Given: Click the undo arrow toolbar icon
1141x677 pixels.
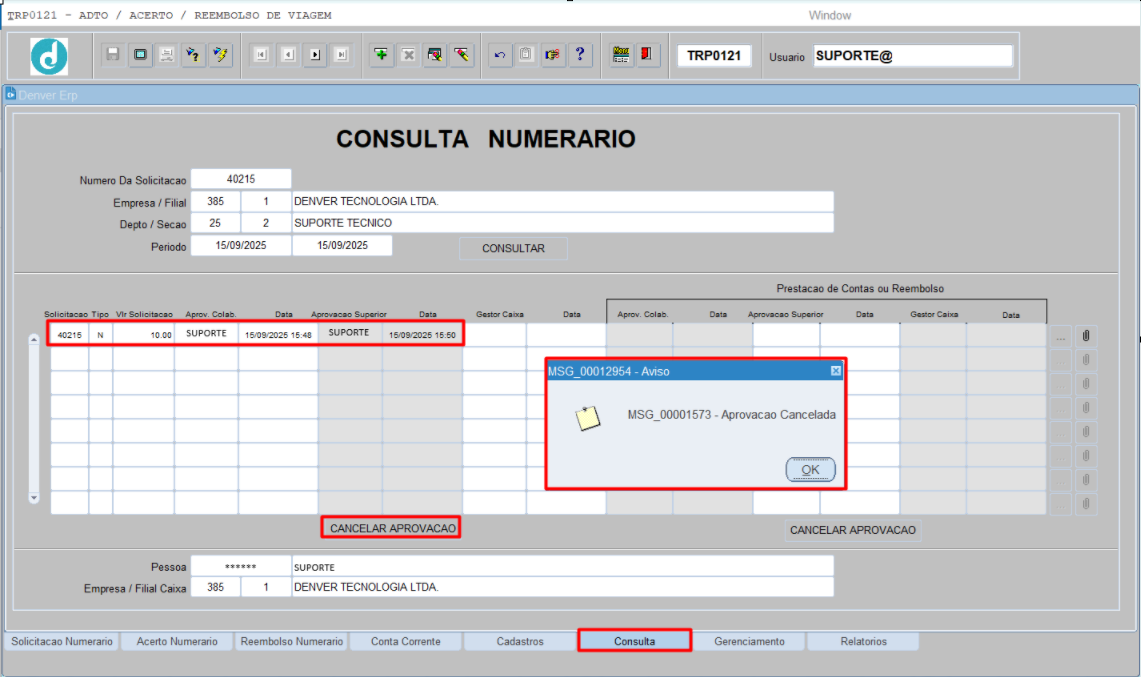Looking at the screenshot, I should pos(499,56).
